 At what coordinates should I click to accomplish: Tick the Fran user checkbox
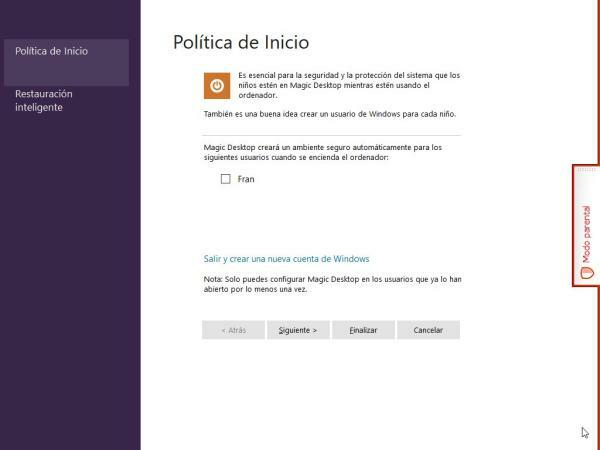coord(225,179)
